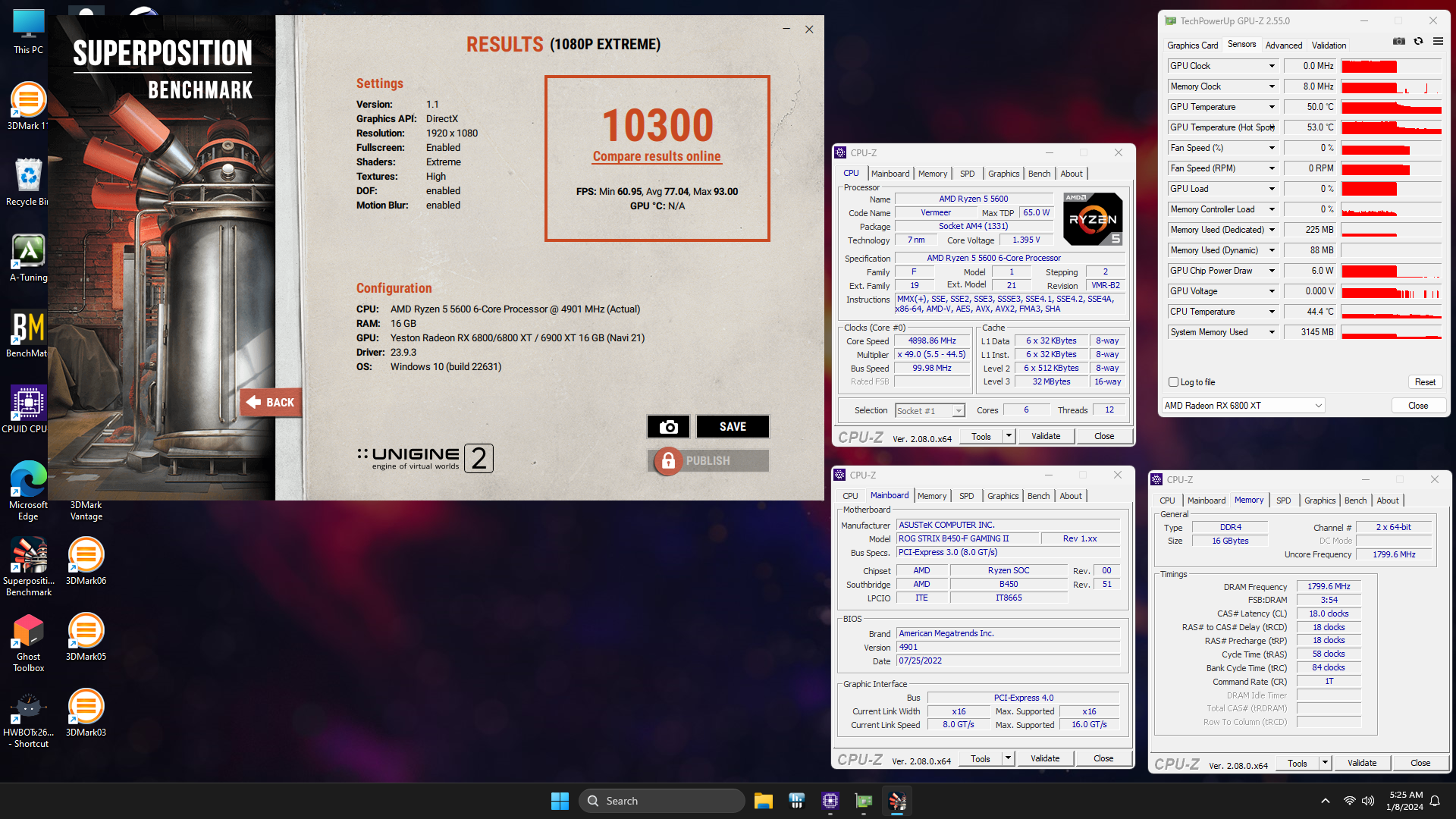Switch to GPU-Z Advanced tab

point(1283,45)
